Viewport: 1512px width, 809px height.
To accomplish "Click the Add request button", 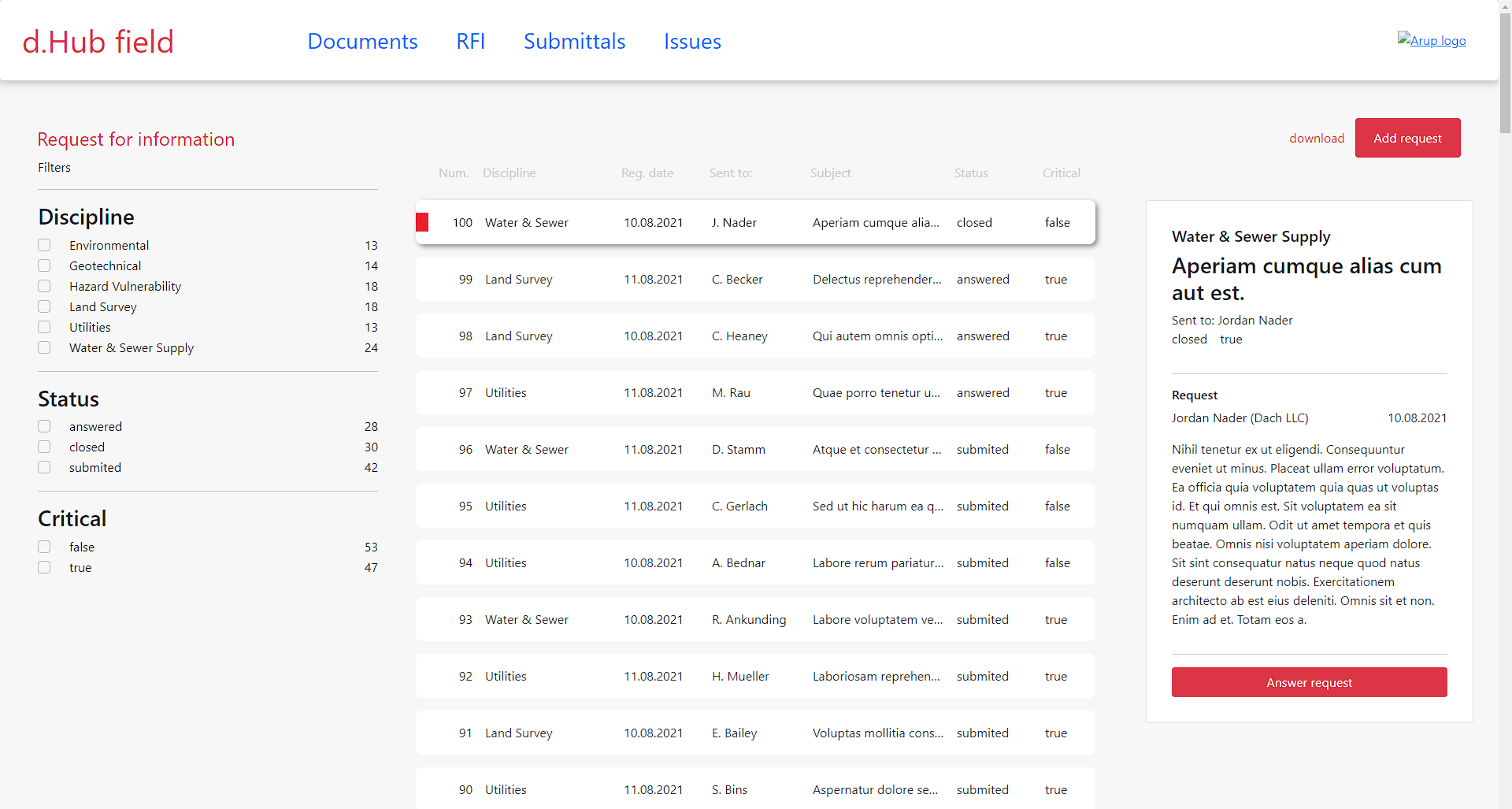I will coord(1407,138).
